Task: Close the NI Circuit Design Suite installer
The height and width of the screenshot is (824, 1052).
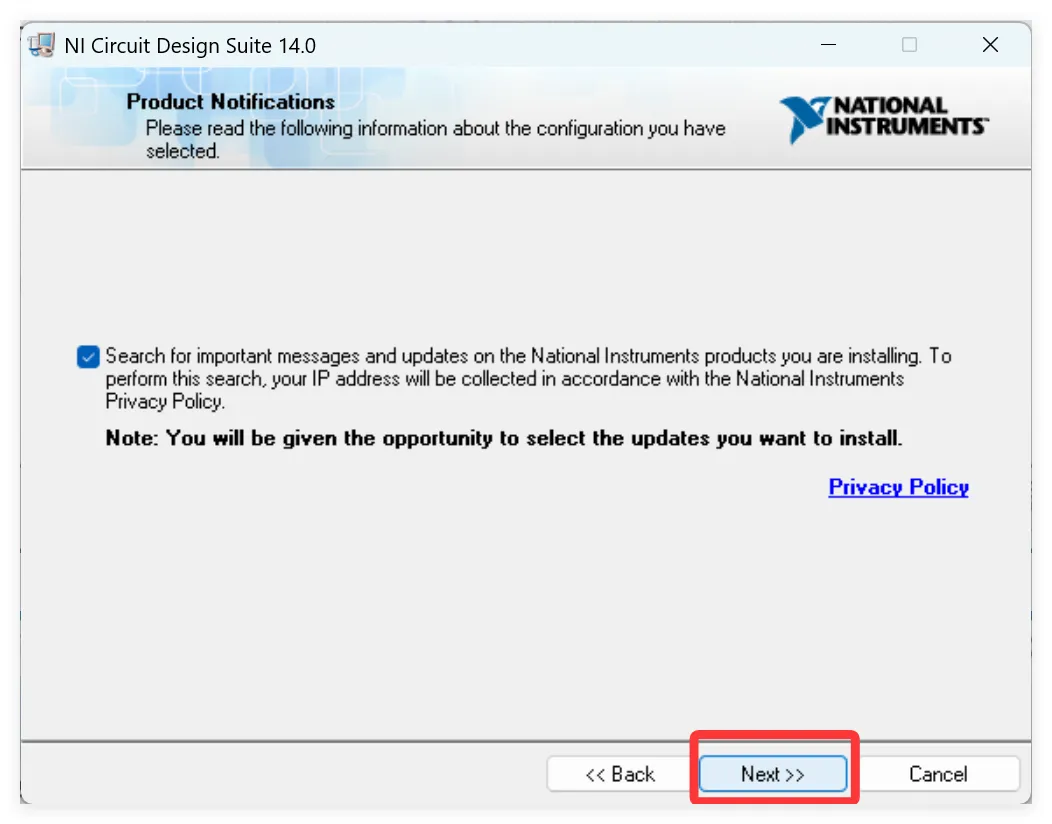Action: (990, 45)
